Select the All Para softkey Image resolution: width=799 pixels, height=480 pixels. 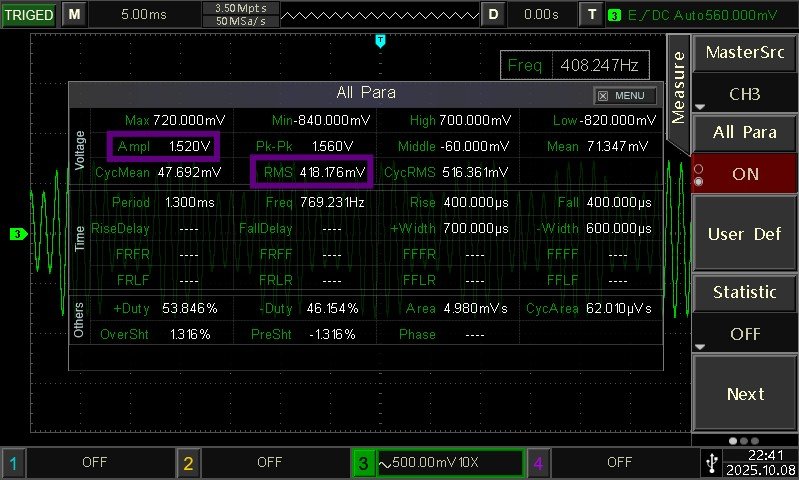pos(744,132)
